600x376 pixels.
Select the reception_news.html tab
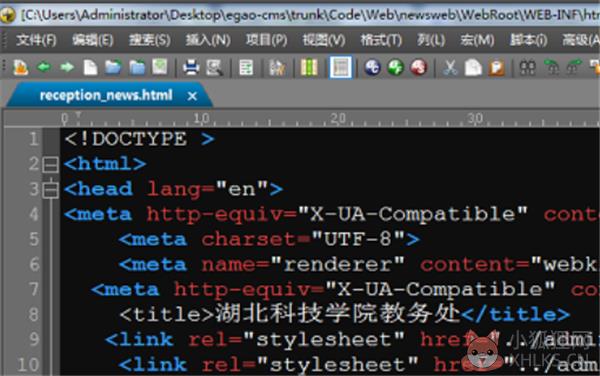[x=106, y=95]
